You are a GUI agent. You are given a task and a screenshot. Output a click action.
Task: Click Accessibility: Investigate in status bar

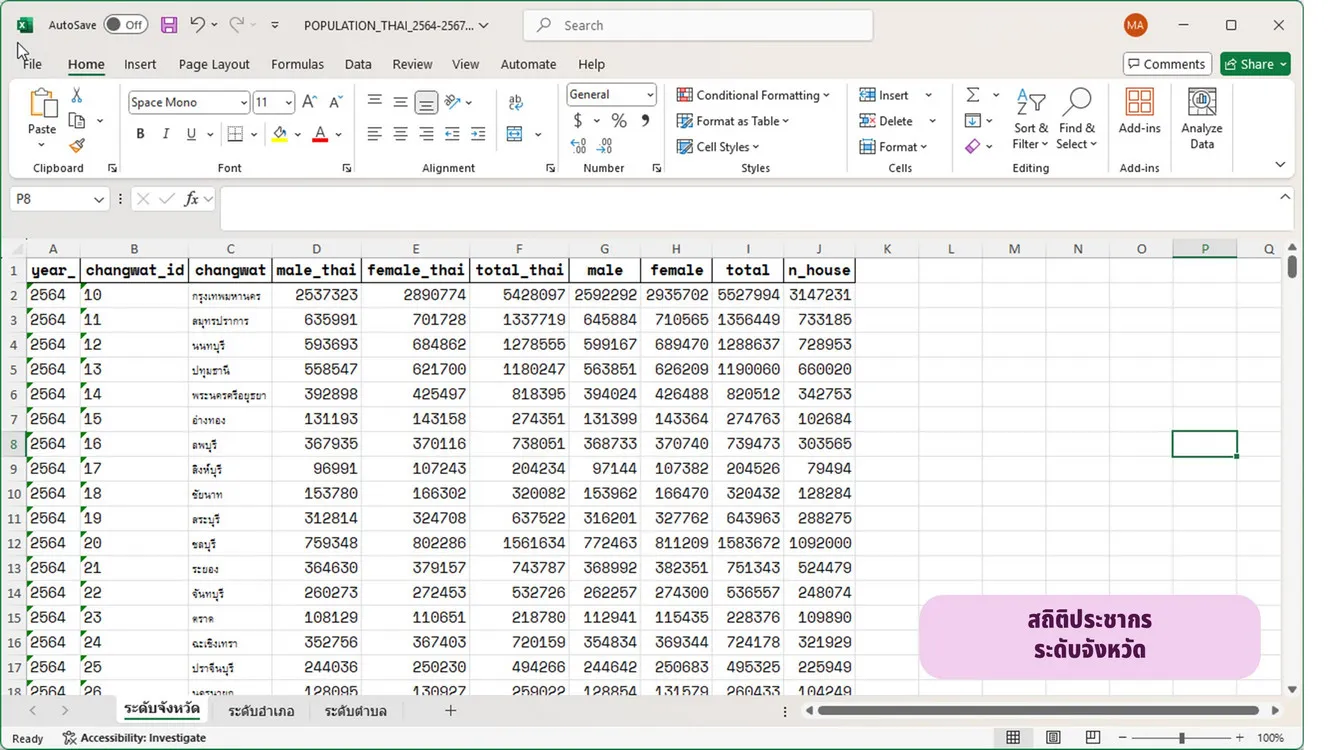pos(134,738)
